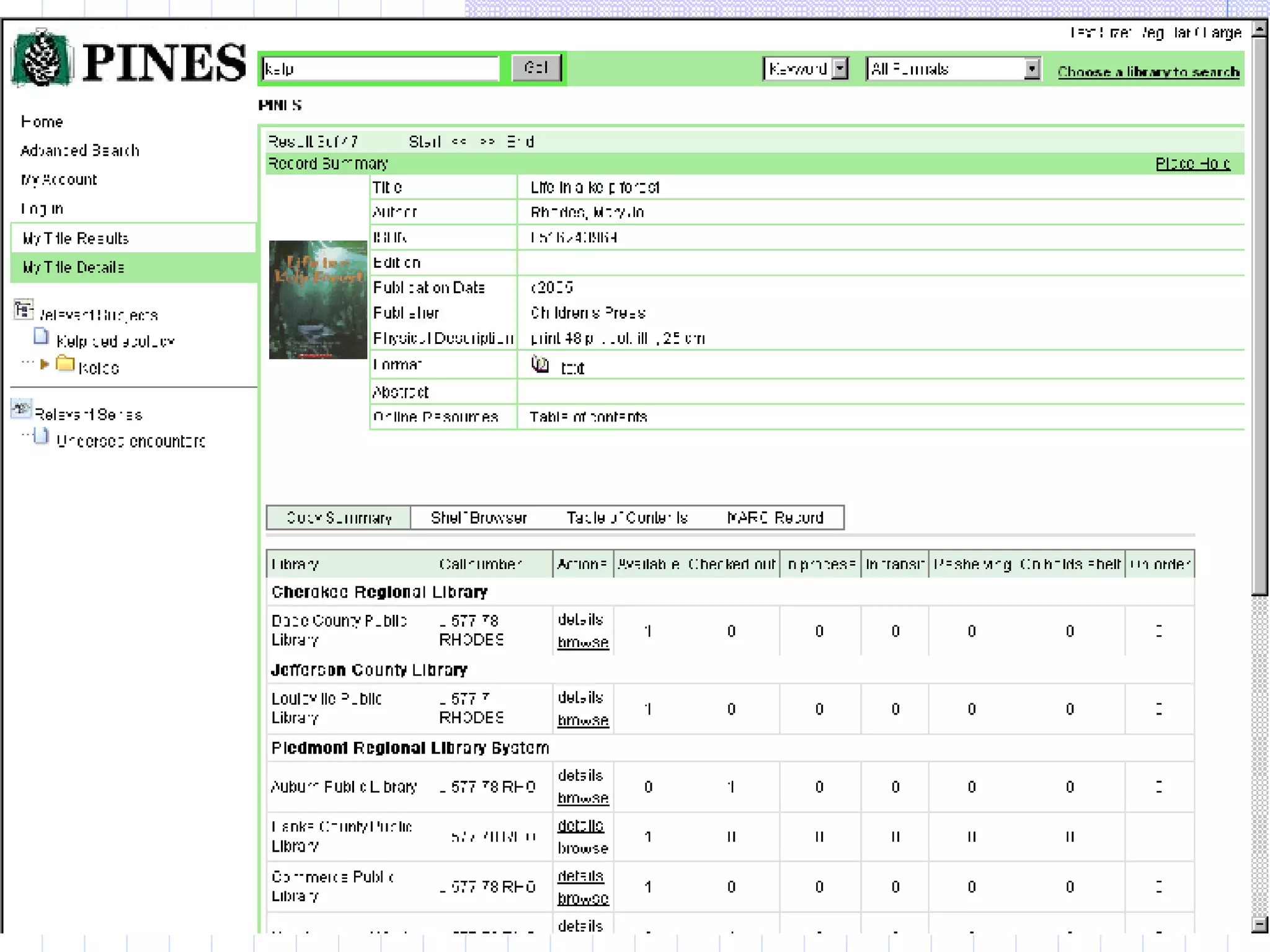Open the Keyword search type dropdown
The image size is (1270, 952).
tap(840, 69)
